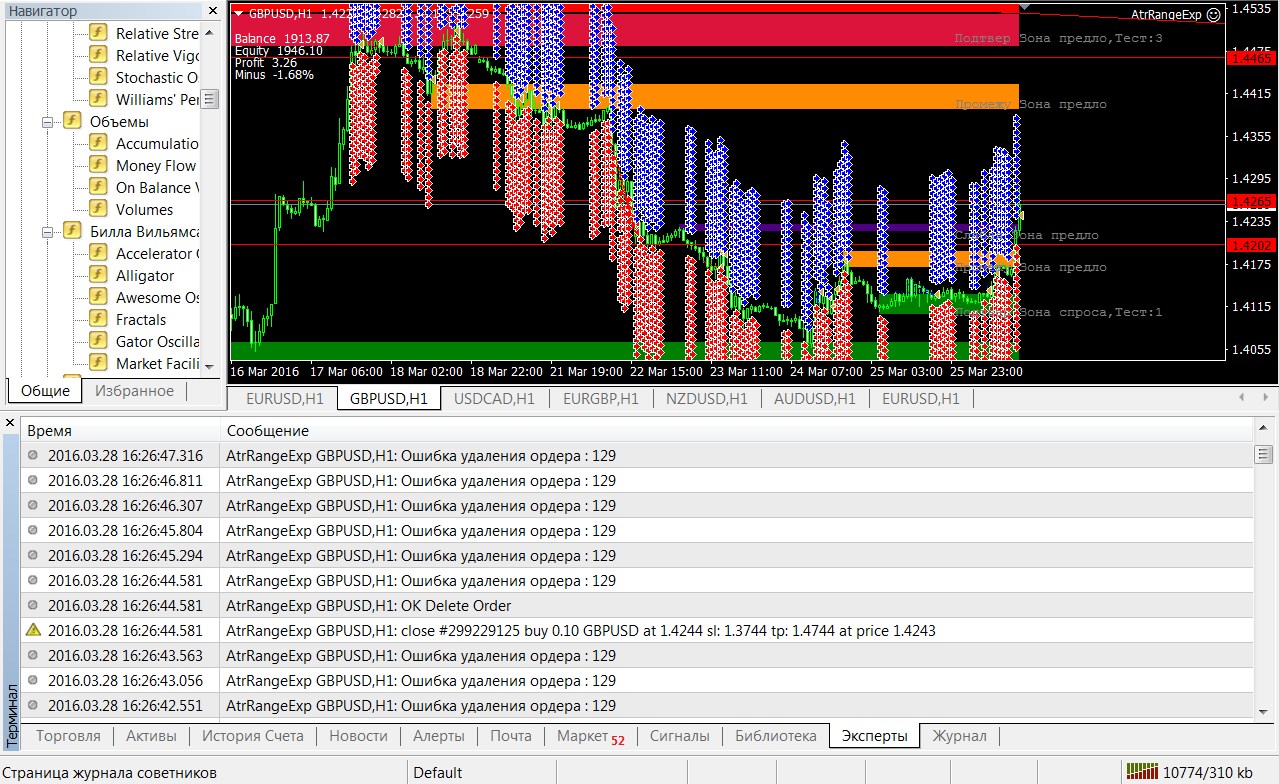Open the История Счета tab

tap(252, 736)
